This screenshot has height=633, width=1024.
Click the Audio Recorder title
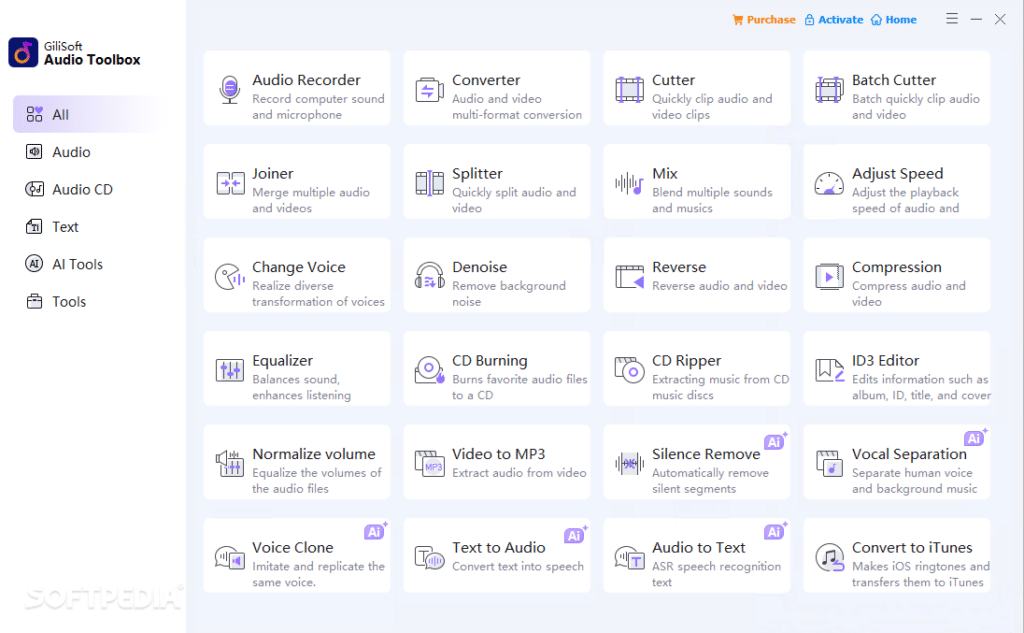[x=306, y=80]
